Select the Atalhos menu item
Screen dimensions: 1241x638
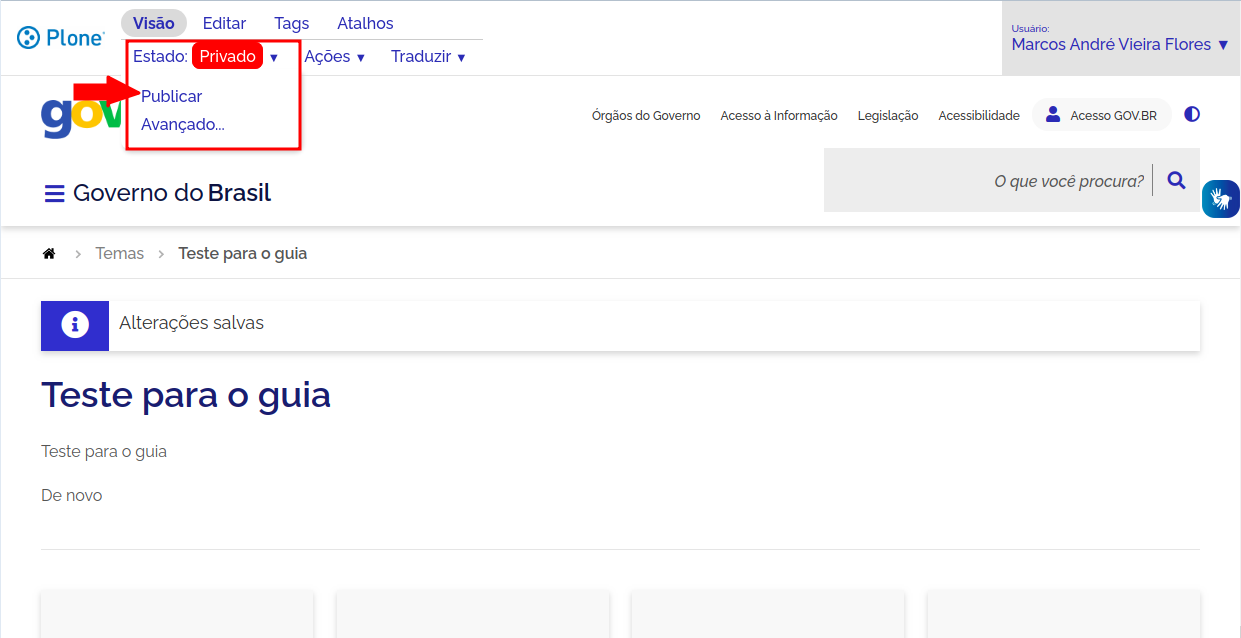(364, 22)
